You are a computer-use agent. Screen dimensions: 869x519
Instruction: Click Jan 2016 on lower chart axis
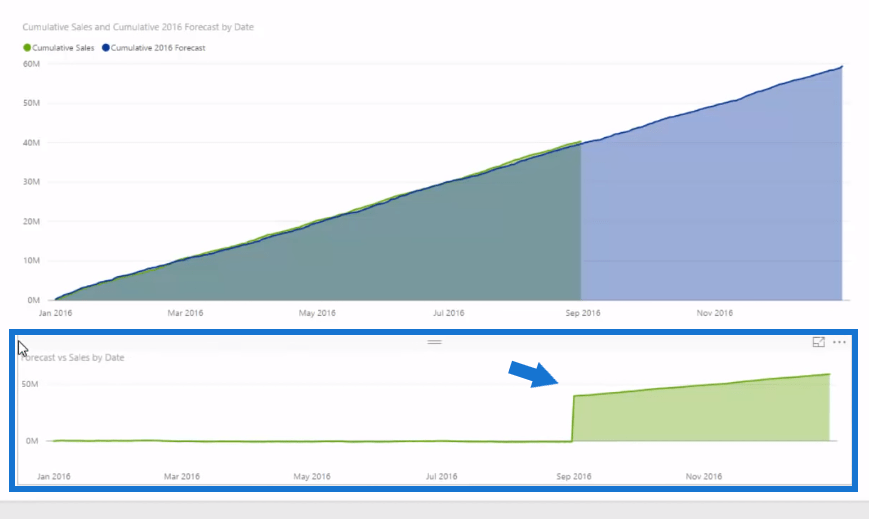coord(54,476)
